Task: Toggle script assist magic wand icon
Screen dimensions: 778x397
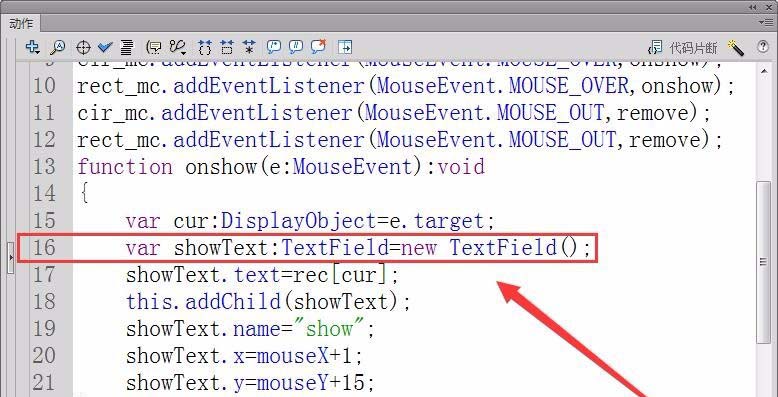Action: (x=735, y=48)
